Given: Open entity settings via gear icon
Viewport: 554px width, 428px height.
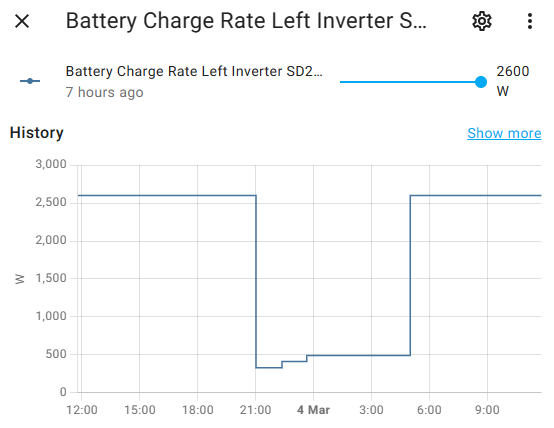Looking at the screenshot, I should tap(482, 21).
